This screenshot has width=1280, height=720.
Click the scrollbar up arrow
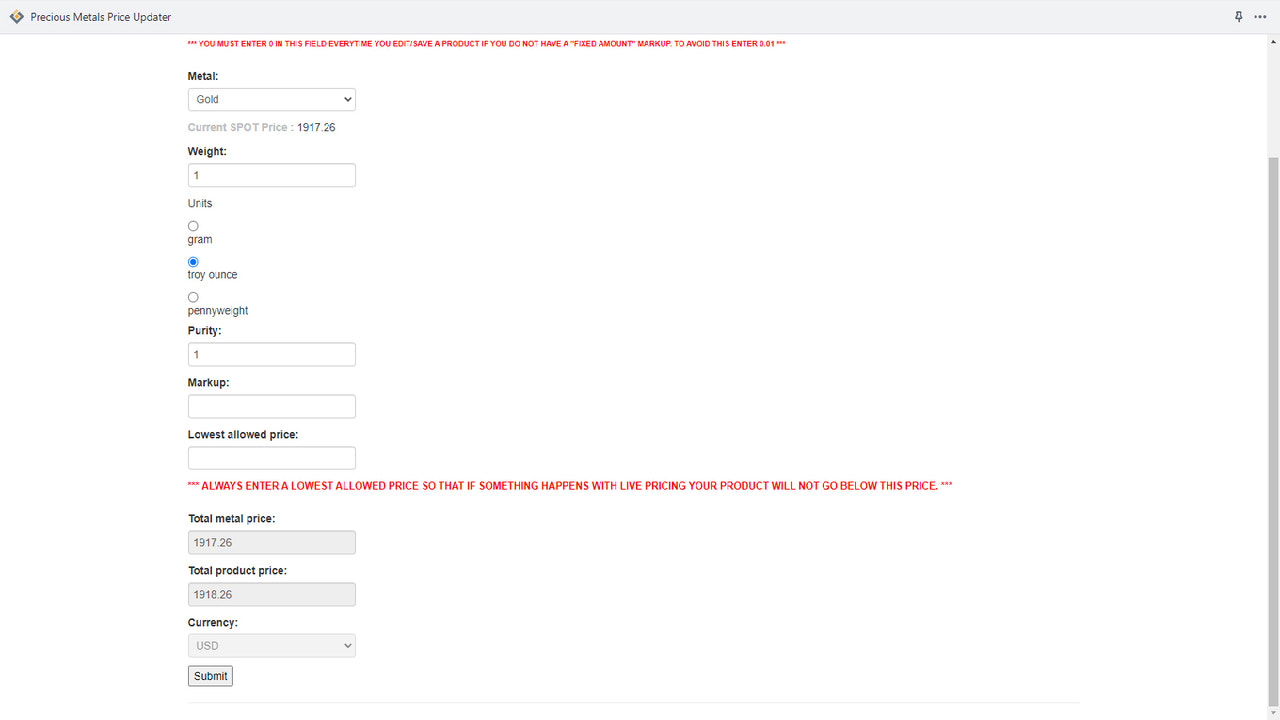pos(1272,42)
